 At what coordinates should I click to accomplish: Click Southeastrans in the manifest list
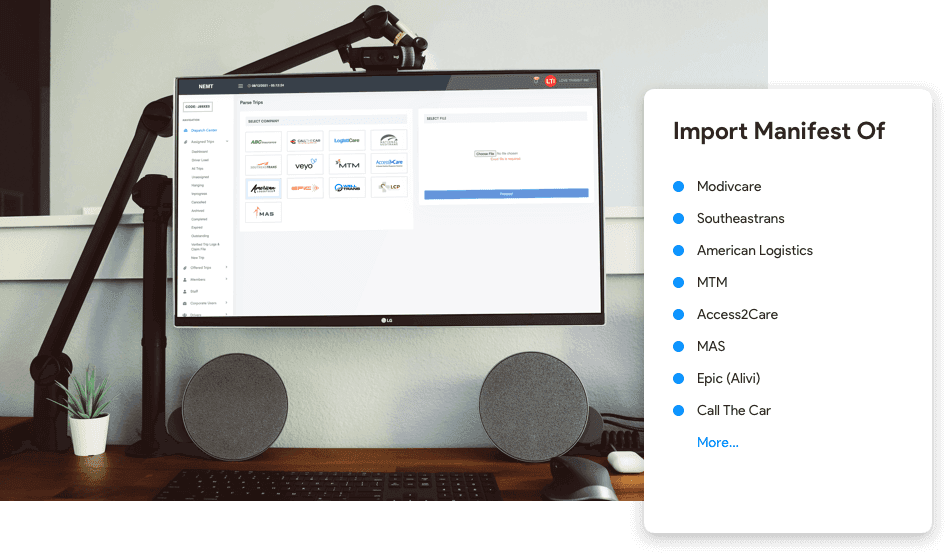coord(741,218)
